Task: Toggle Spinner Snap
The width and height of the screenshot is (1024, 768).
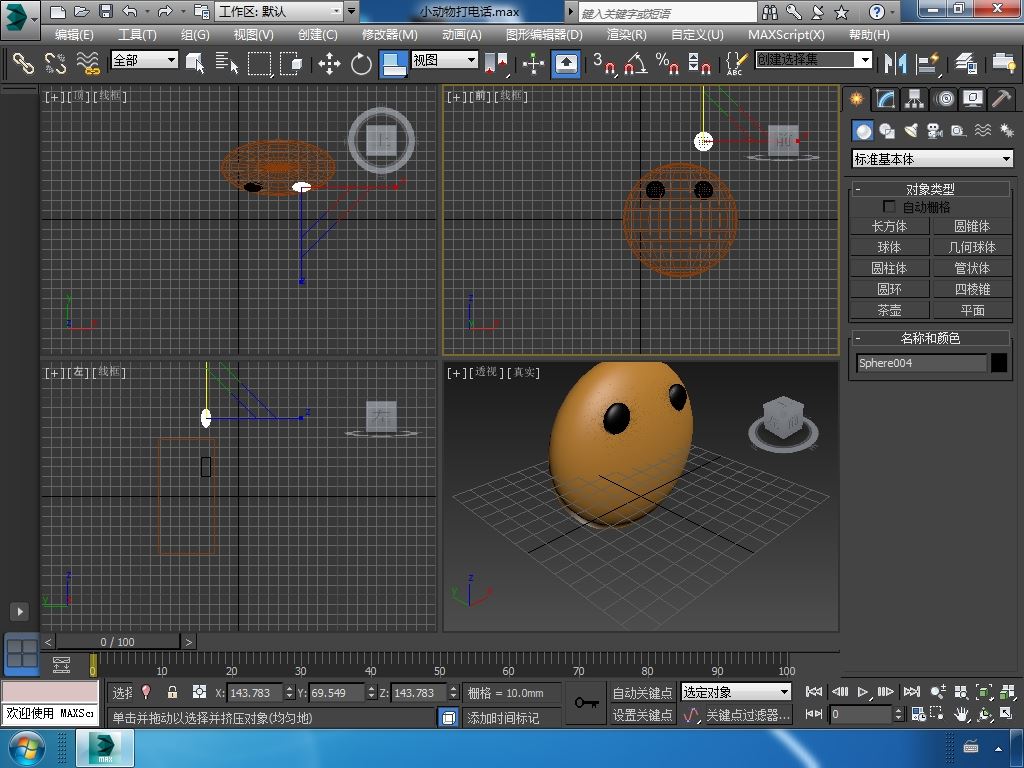Action: tap(699, 63)
